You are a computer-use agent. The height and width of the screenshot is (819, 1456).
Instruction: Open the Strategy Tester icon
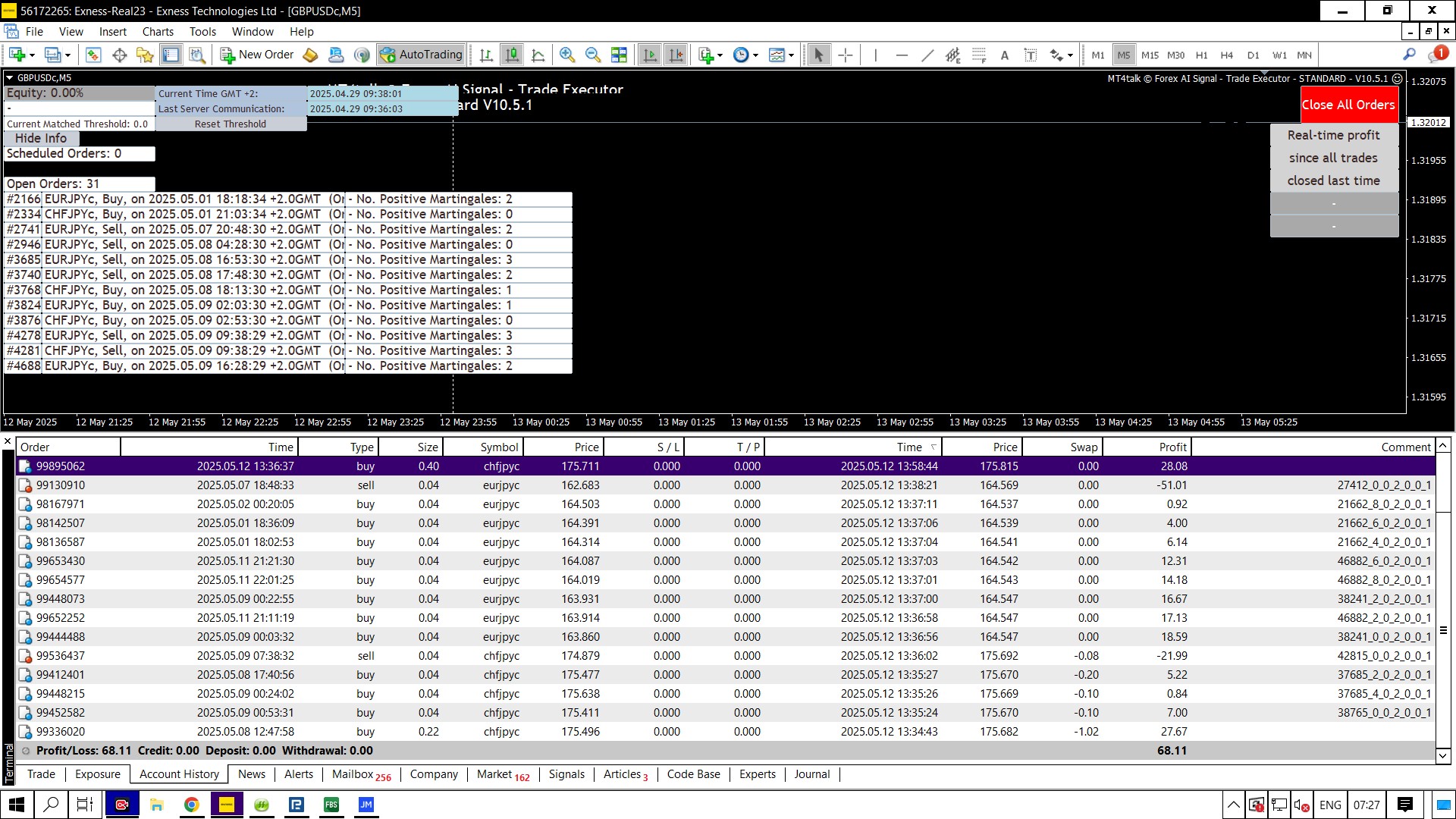(197, 55)
